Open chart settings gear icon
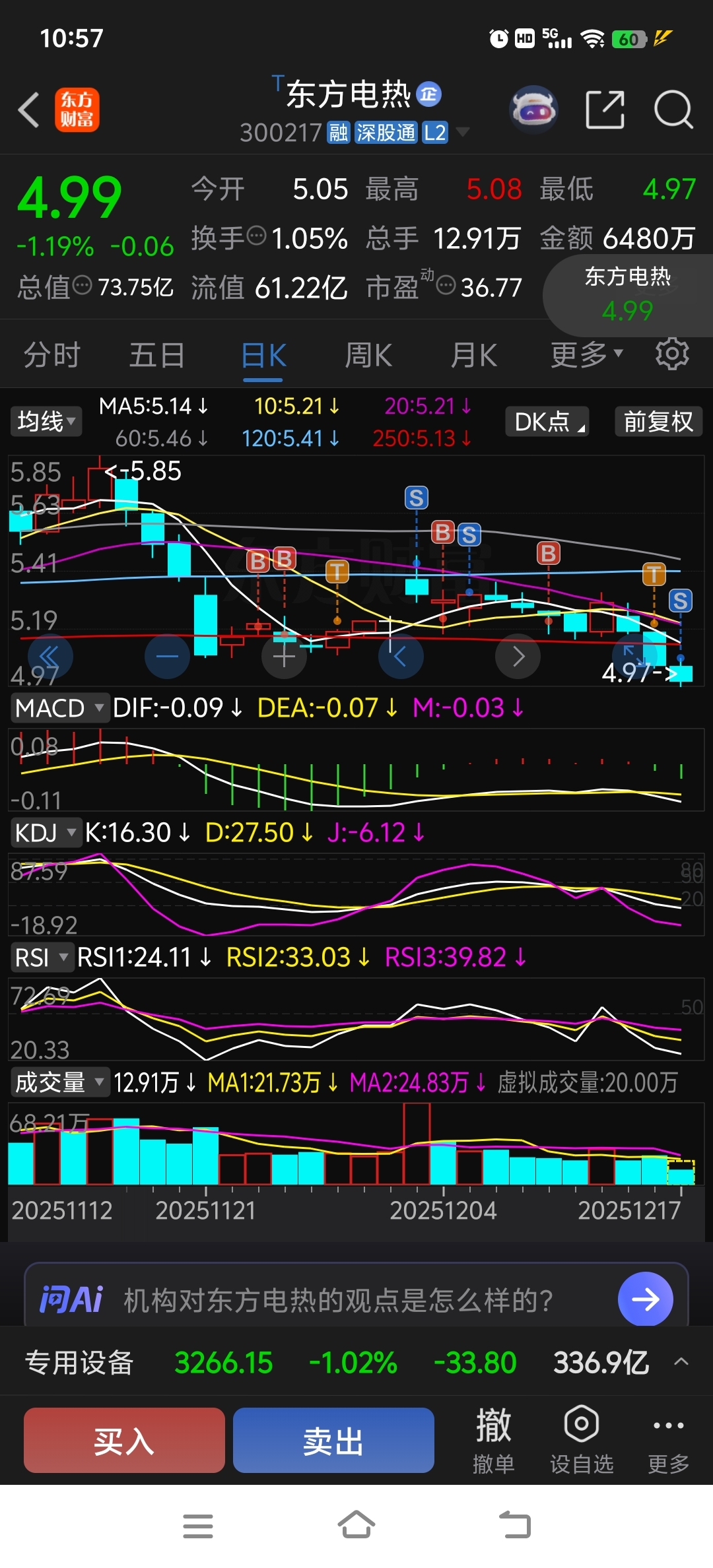The width and height of the screenshot is (713, 1568). click(x=672, y=354)
